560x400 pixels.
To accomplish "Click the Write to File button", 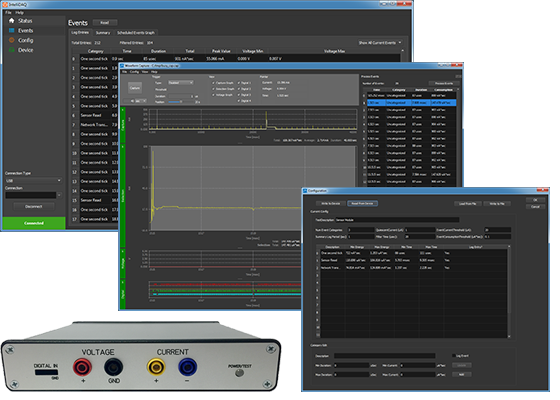I will (x=497, y=204).
